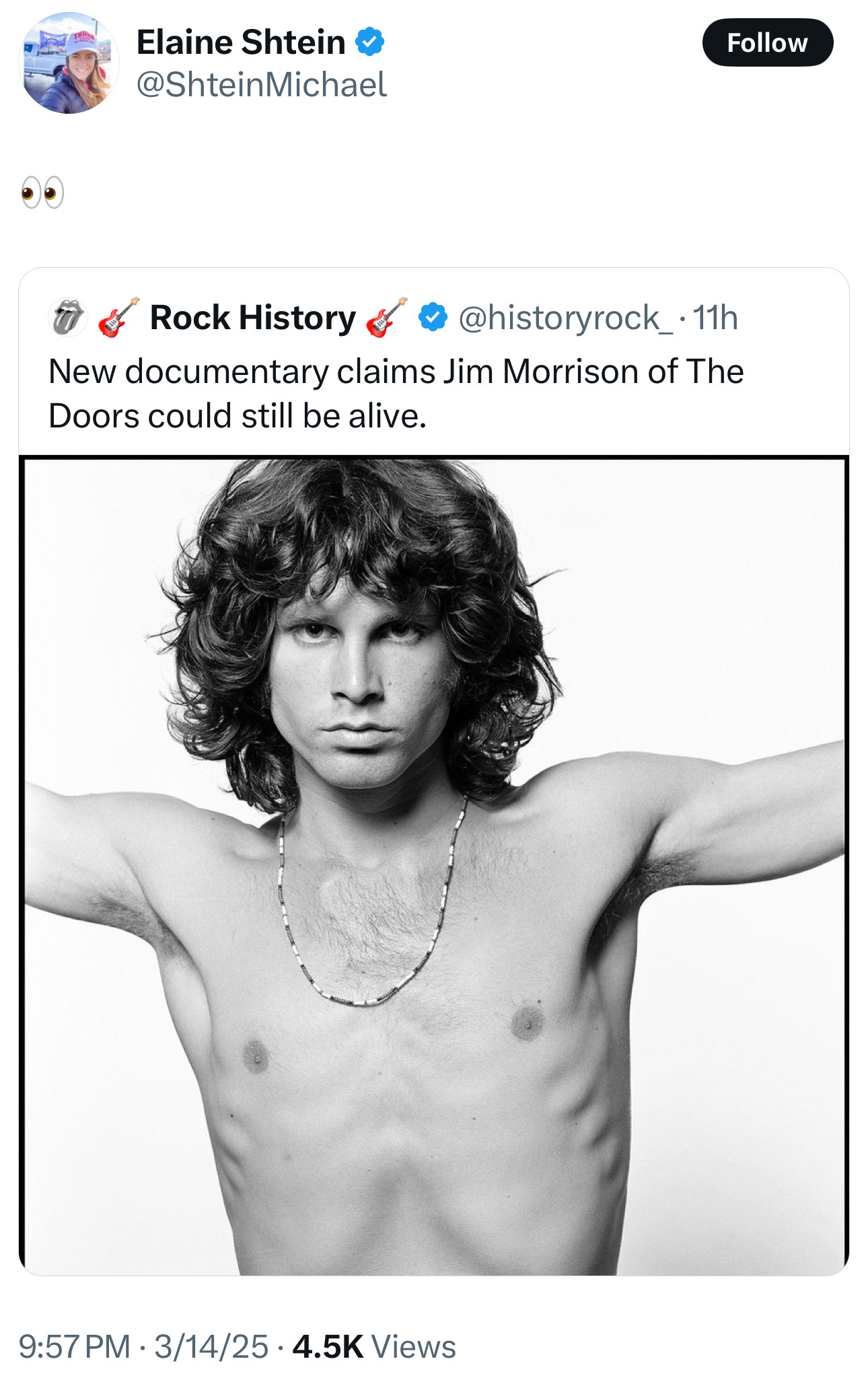View the 4.5K Views count
The image size is (868, 1388).
coord(374,1347)
